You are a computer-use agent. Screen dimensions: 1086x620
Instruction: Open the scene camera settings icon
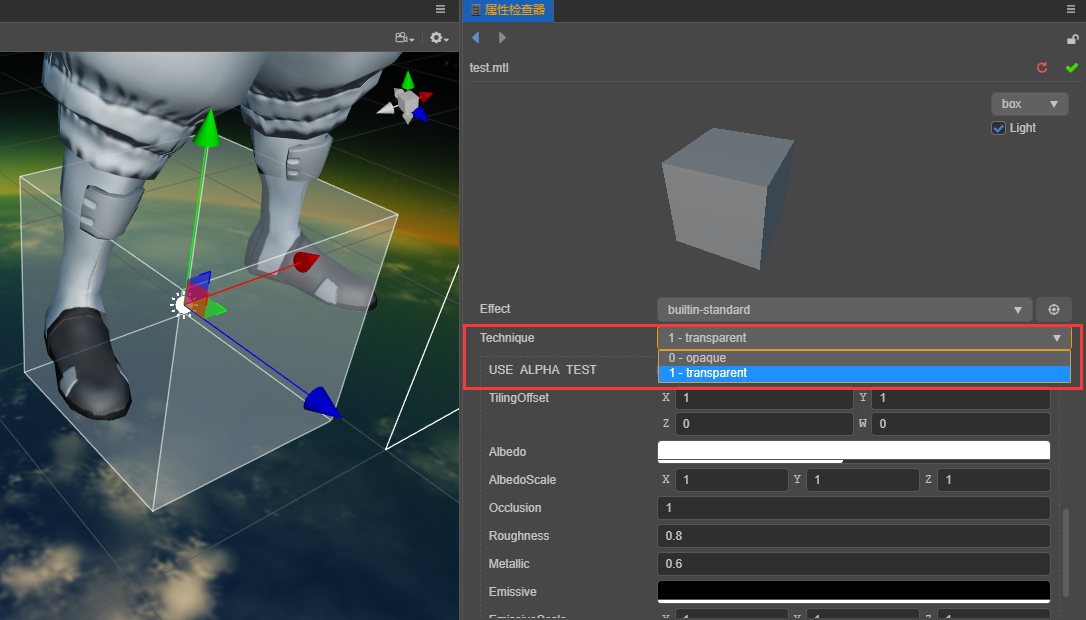coord(404,37)
